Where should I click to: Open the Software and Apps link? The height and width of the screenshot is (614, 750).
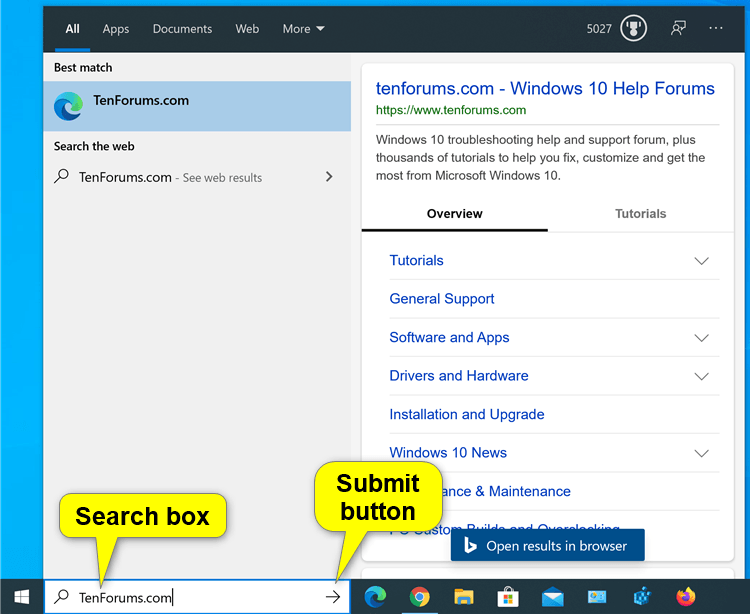pos(449,337)
